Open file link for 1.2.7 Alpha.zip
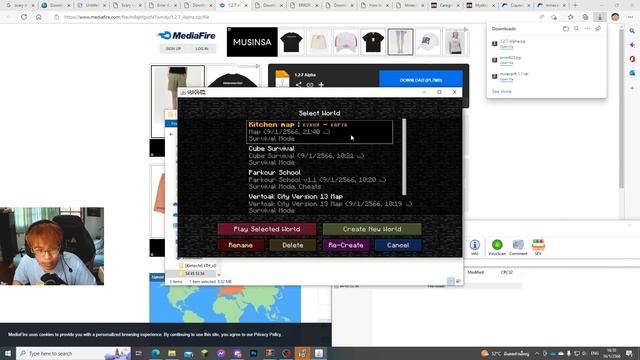The height and width of the screenshot is (360, 640). (x=507, y=47)
